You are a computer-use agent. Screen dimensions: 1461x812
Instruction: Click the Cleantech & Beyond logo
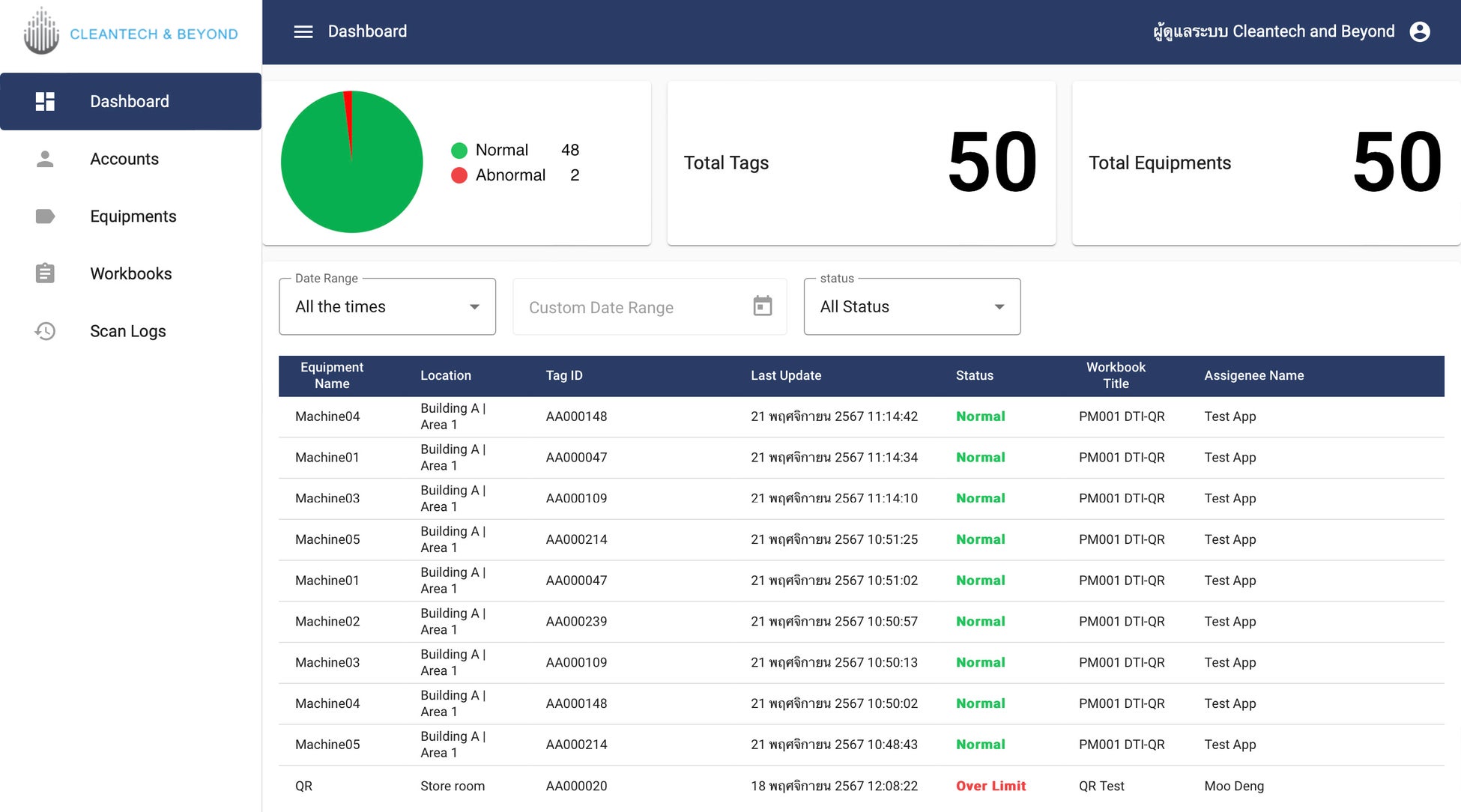pos(131,32)
